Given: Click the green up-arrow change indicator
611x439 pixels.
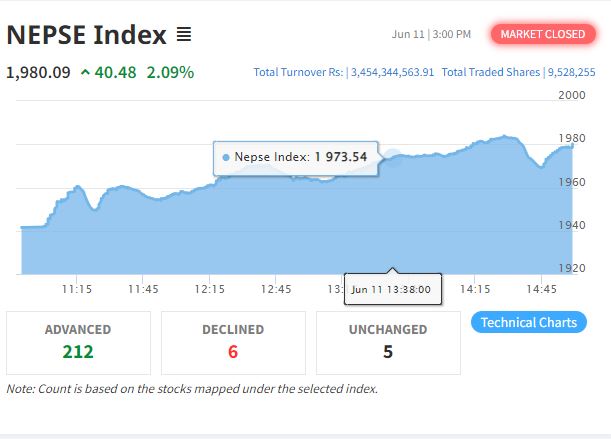Looking at the screenshot, I should (x=85, y=72).
